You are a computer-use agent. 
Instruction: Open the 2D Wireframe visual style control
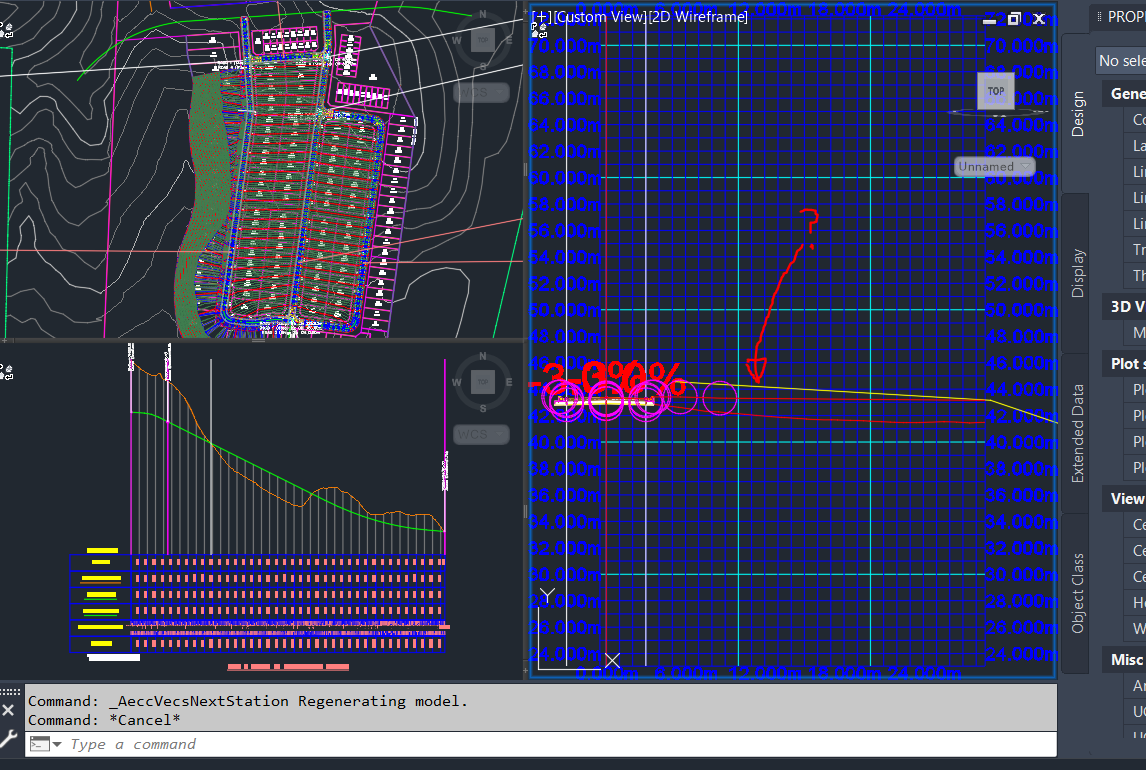[699, 16]
